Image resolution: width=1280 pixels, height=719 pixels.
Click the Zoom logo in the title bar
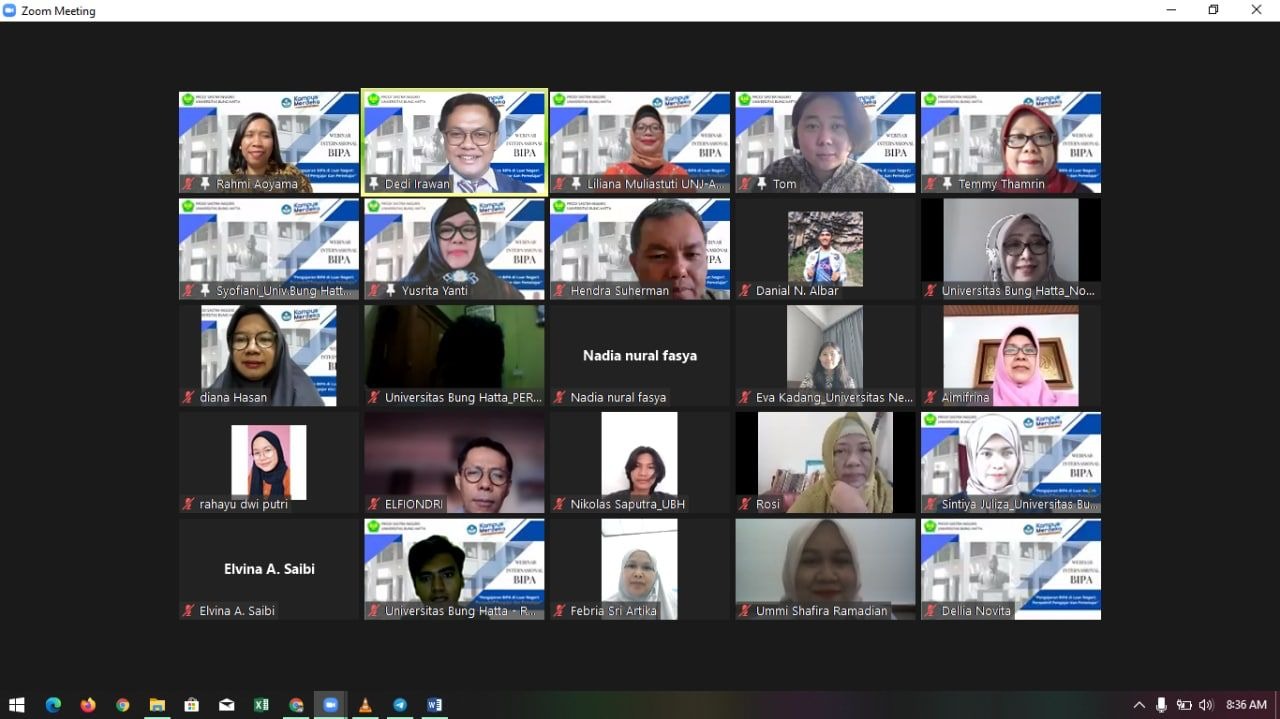10,11
